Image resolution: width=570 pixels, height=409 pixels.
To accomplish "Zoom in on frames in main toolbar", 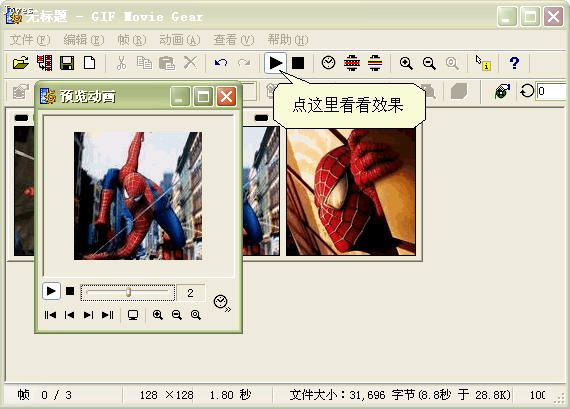I will coord(406,63).
